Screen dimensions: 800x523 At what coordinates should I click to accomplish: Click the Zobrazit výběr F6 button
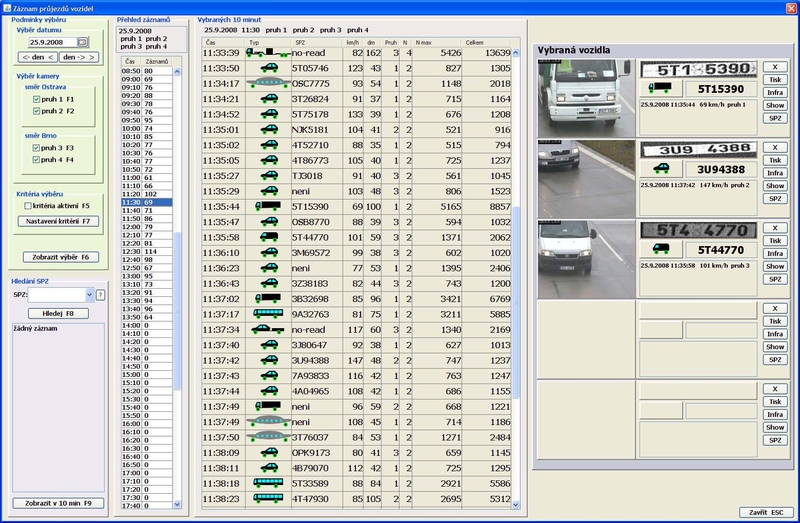coord(60,257)
